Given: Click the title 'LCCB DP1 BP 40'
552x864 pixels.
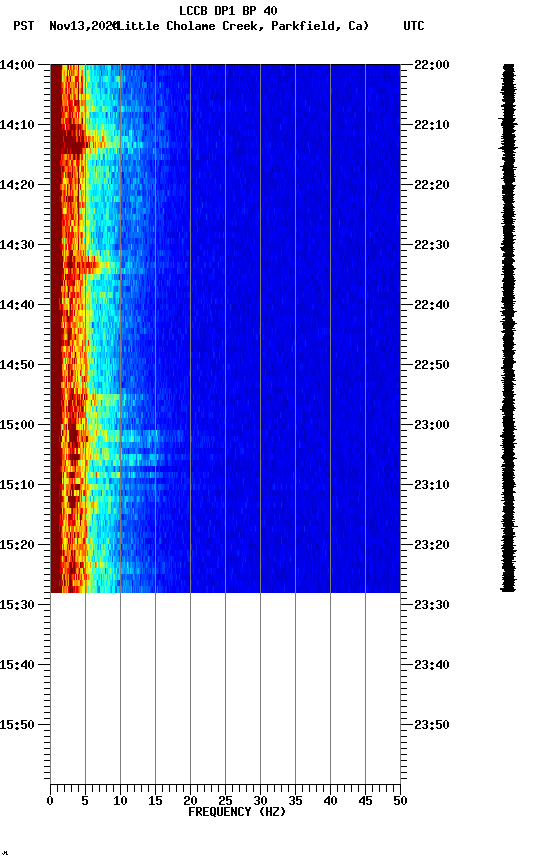Looking at the screenshot, I should pyautogui.click(x=228, y=10).
